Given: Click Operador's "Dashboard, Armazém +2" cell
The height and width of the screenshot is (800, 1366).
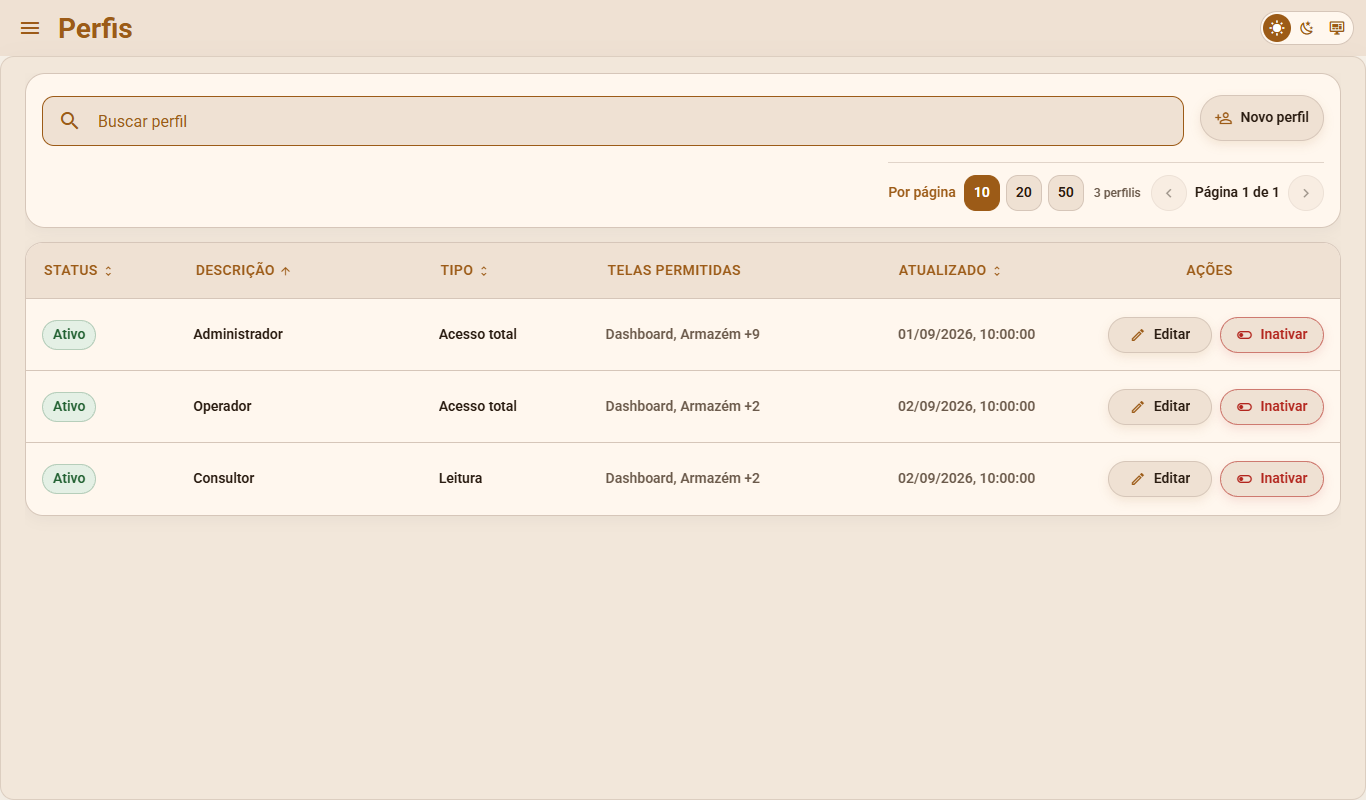Looking at the screenshot, I should pyautogui.click(x=683, y=407).
